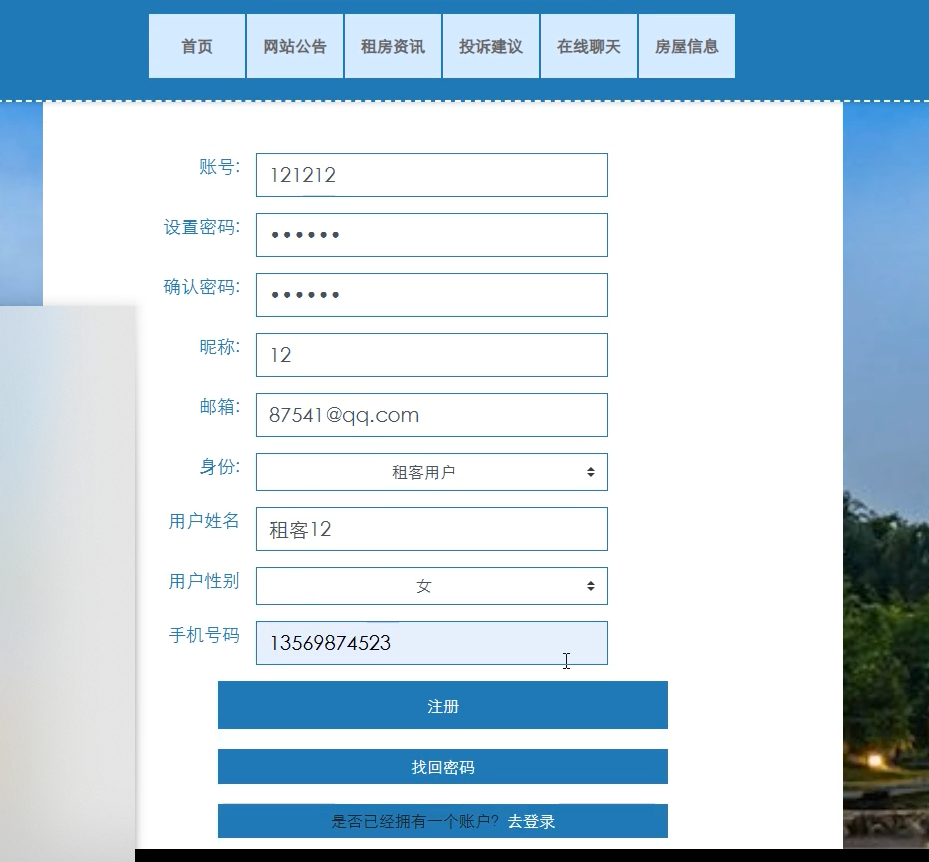Go to the 租房资讯 tab
This screenshot has width=929, height=862.
(x=393, y=46)
